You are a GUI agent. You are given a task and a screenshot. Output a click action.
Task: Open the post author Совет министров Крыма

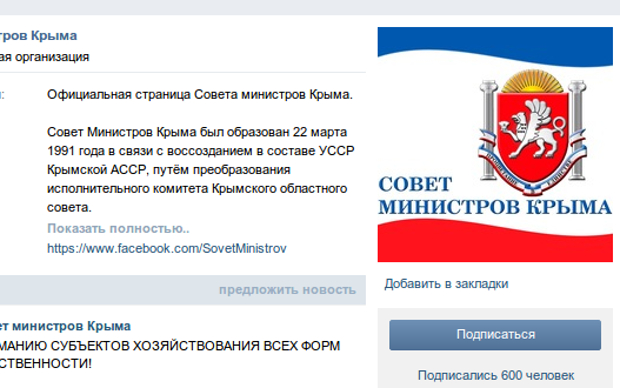click(65, 326)
